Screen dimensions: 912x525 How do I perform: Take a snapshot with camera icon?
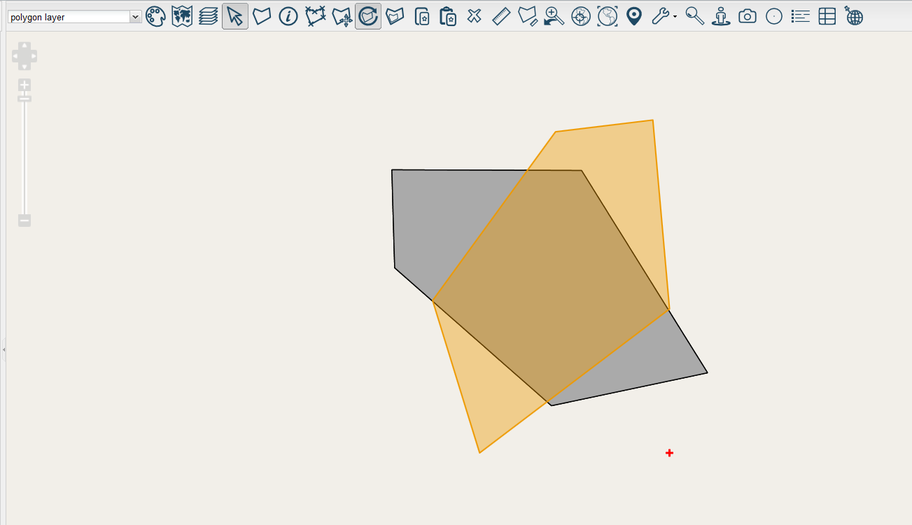click(747, 16)
